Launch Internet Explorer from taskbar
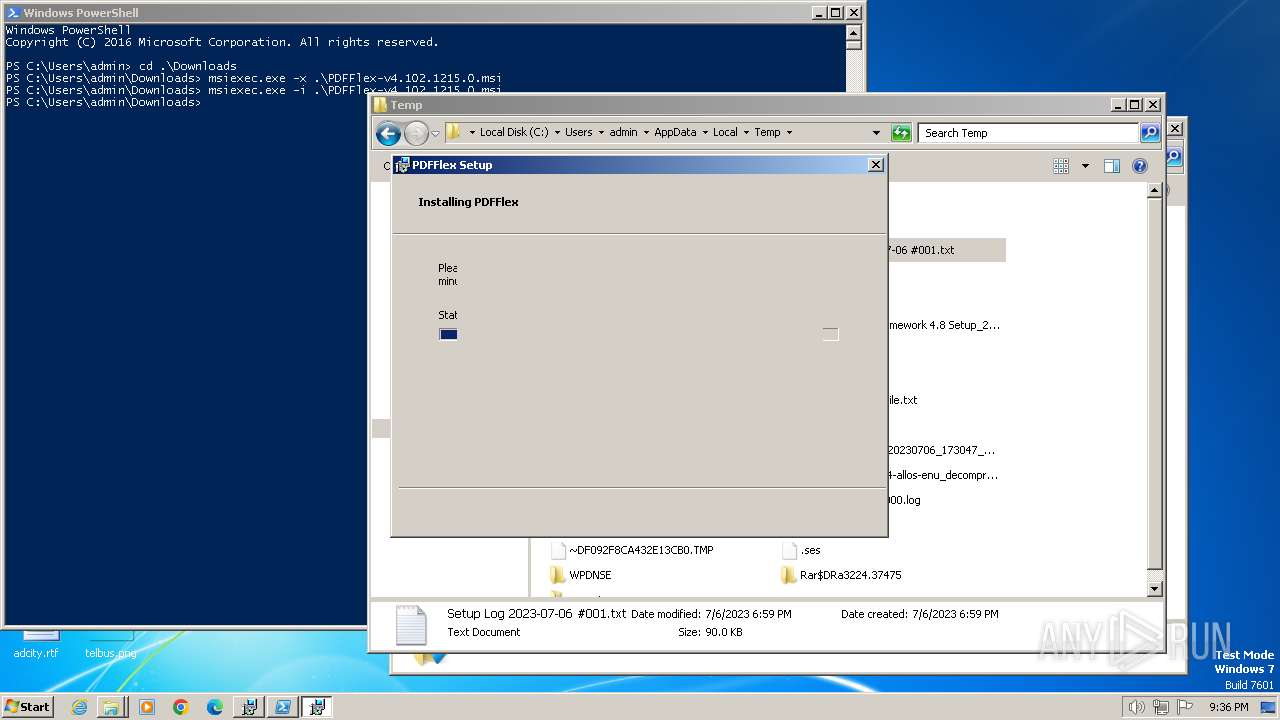1280x720 pixels. click(79, 707)
